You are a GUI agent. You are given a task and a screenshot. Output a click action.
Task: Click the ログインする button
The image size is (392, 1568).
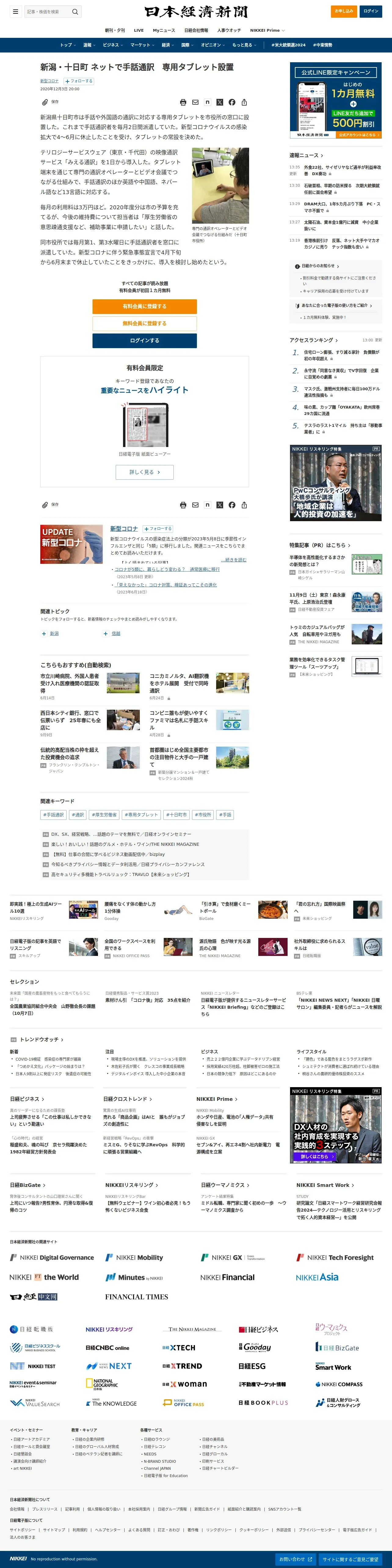(x=144, y=340)
